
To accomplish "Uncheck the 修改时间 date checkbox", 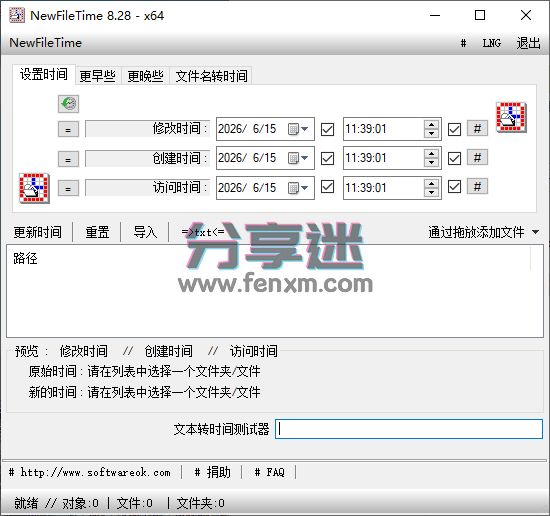I will pyautogui.click(x=327, y=129).
